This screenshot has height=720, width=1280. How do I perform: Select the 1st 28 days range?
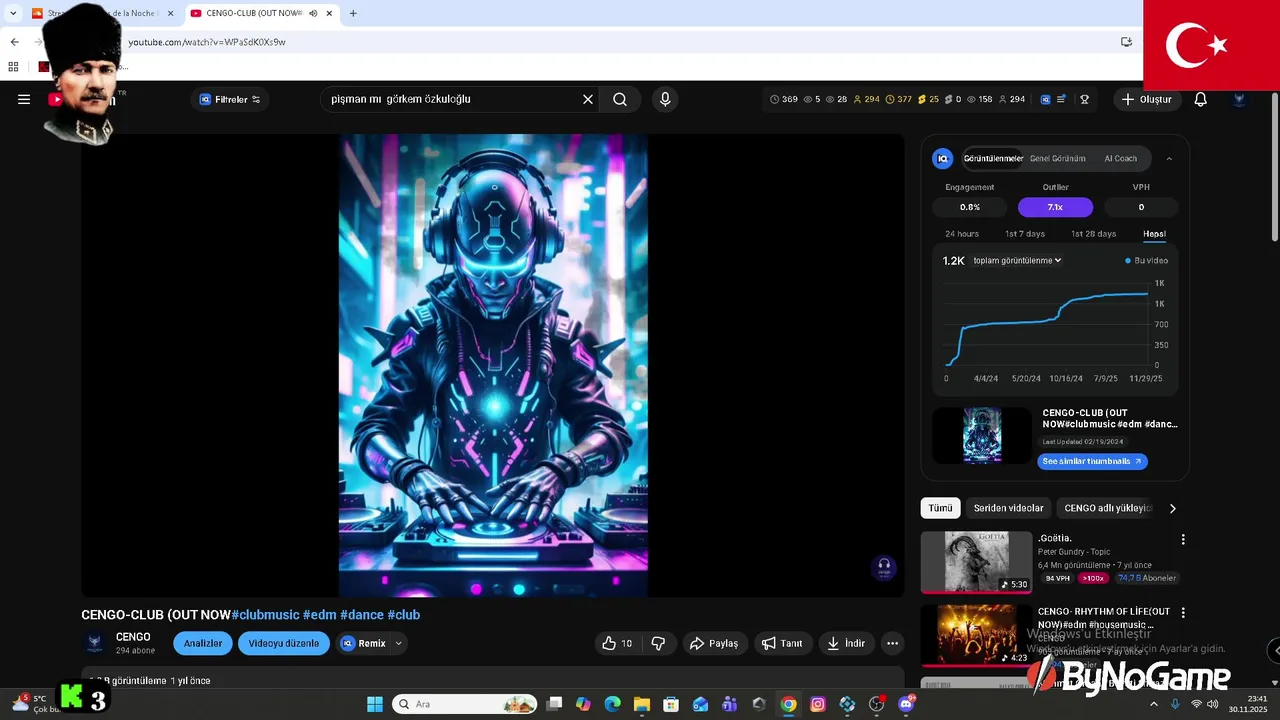(1093, 234)
